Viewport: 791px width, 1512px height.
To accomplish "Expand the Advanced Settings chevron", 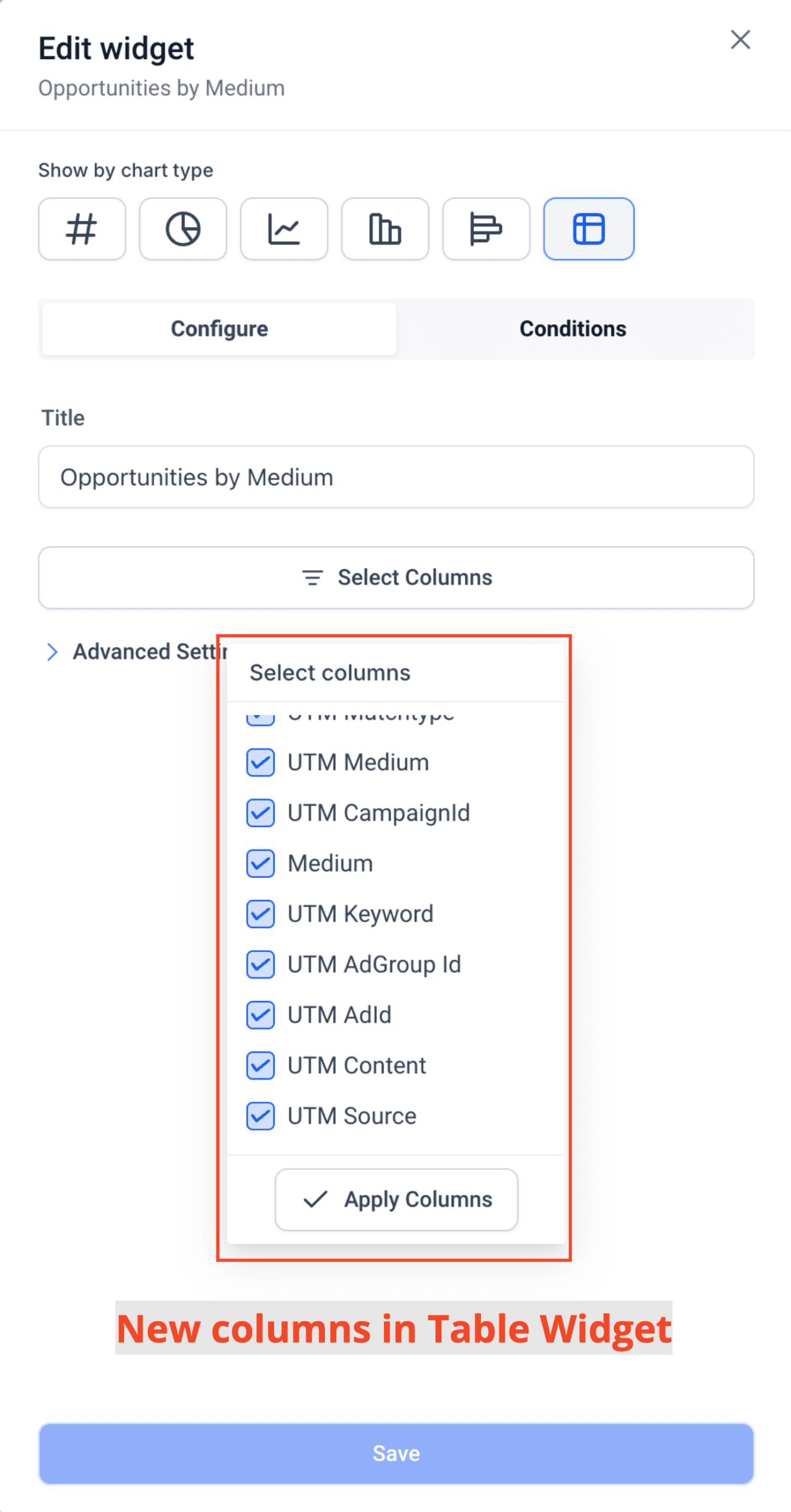I will pyautogui.click(x=52, y=652).
